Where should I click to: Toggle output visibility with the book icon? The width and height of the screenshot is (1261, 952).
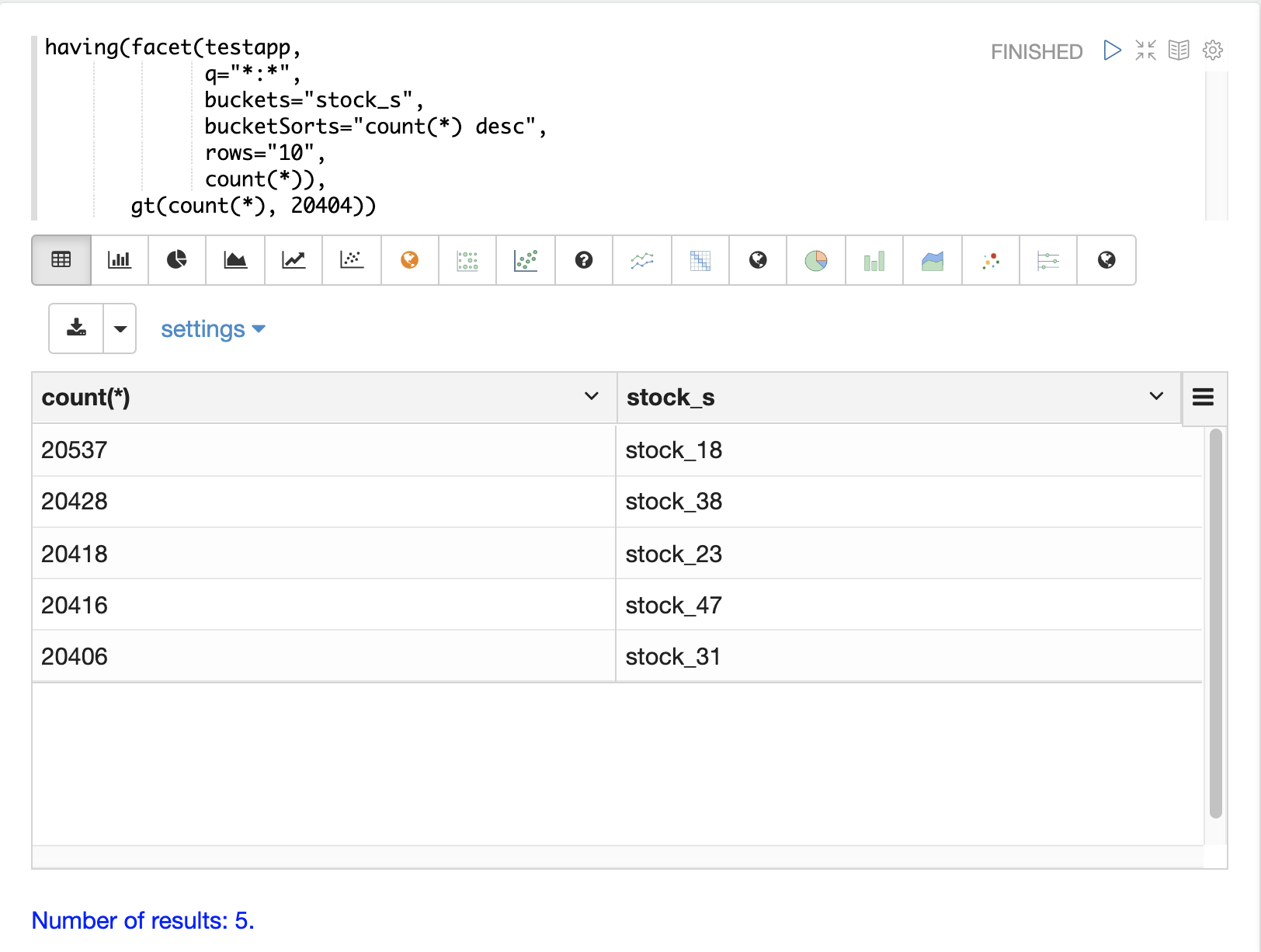click(1179, 50)
